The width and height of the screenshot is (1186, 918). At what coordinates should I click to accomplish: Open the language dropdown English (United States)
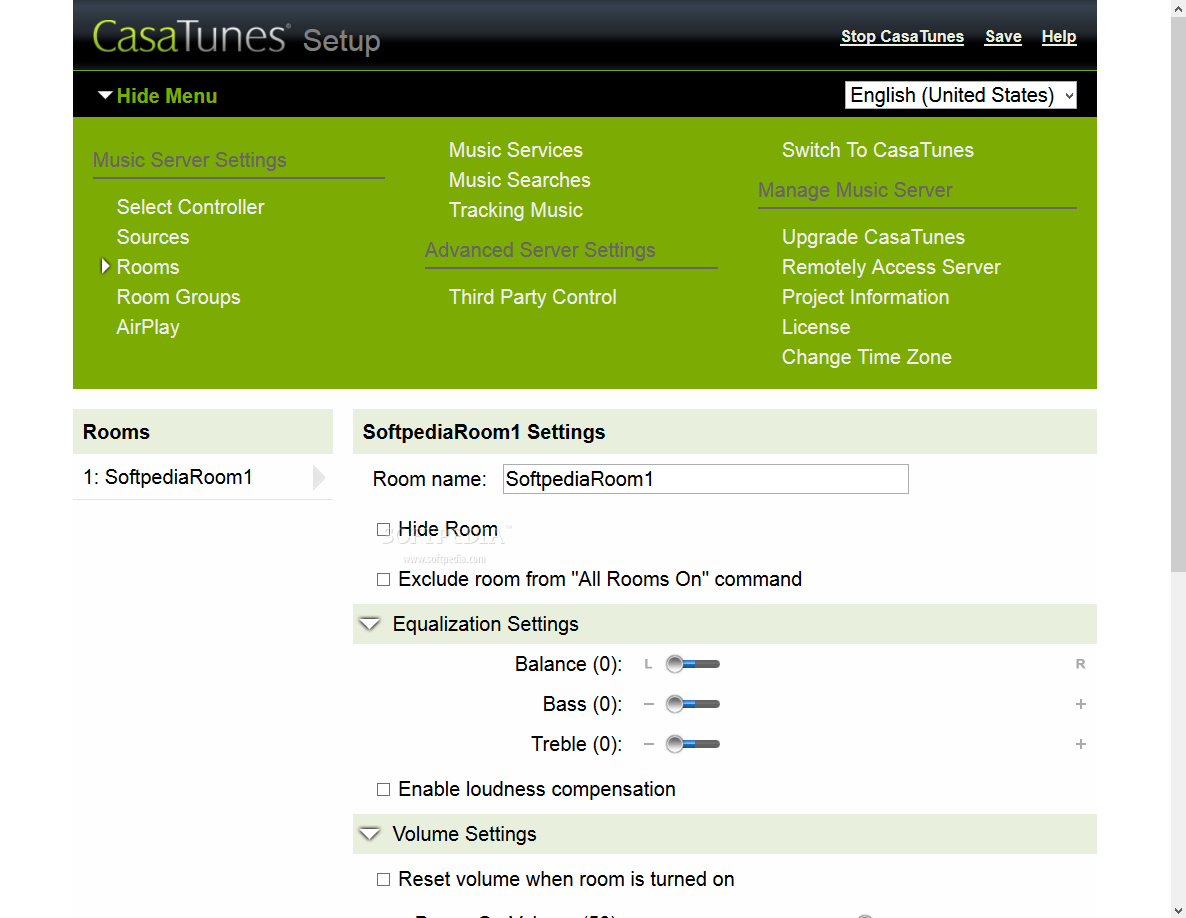[x=960, y=95]
